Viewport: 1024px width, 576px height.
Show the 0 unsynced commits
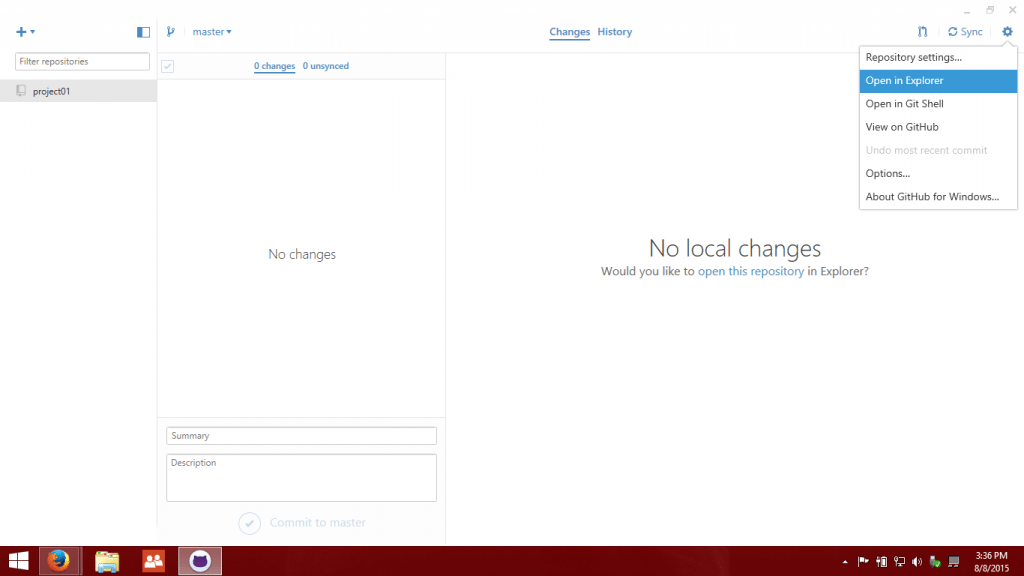pos(325,66)
